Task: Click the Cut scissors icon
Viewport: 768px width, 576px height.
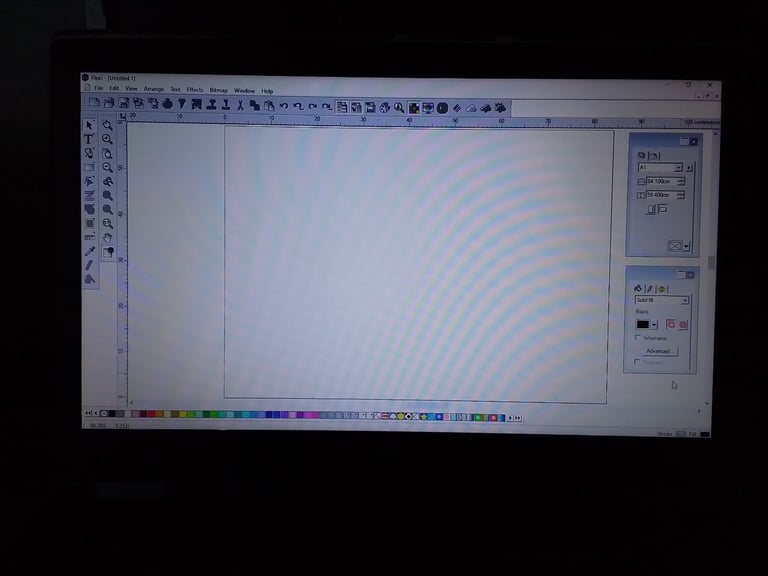Action: pos(240,105)
